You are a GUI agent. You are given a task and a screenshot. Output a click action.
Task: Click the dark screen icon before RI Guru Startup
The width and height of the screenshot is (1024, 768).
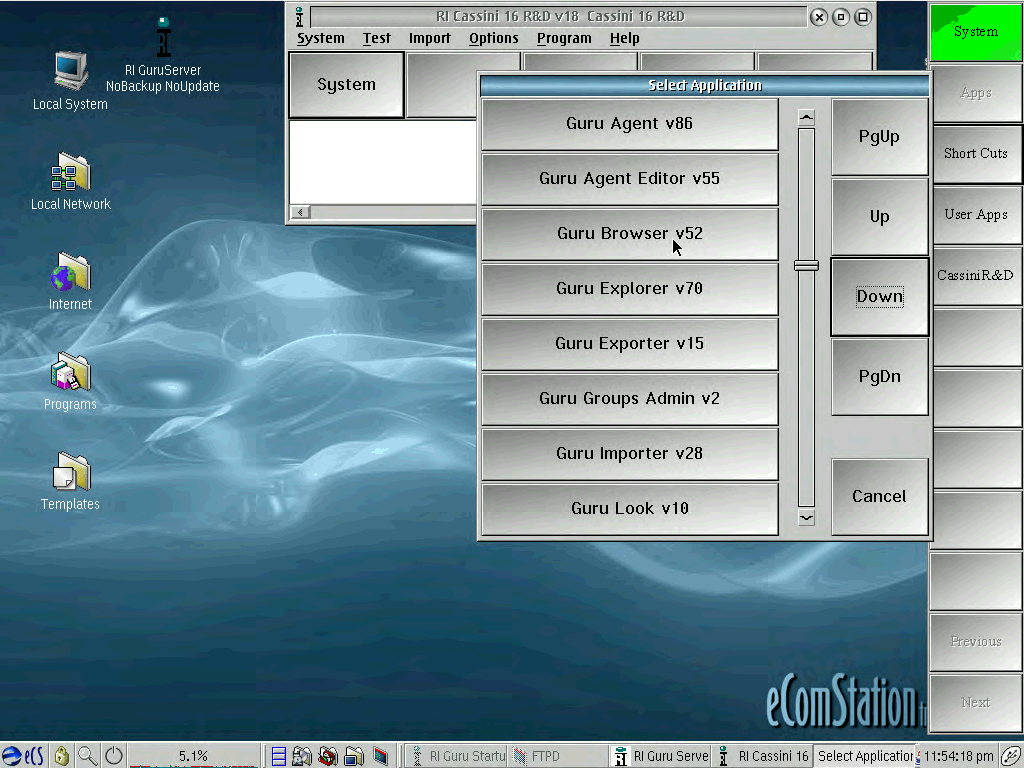pos(380,756)
